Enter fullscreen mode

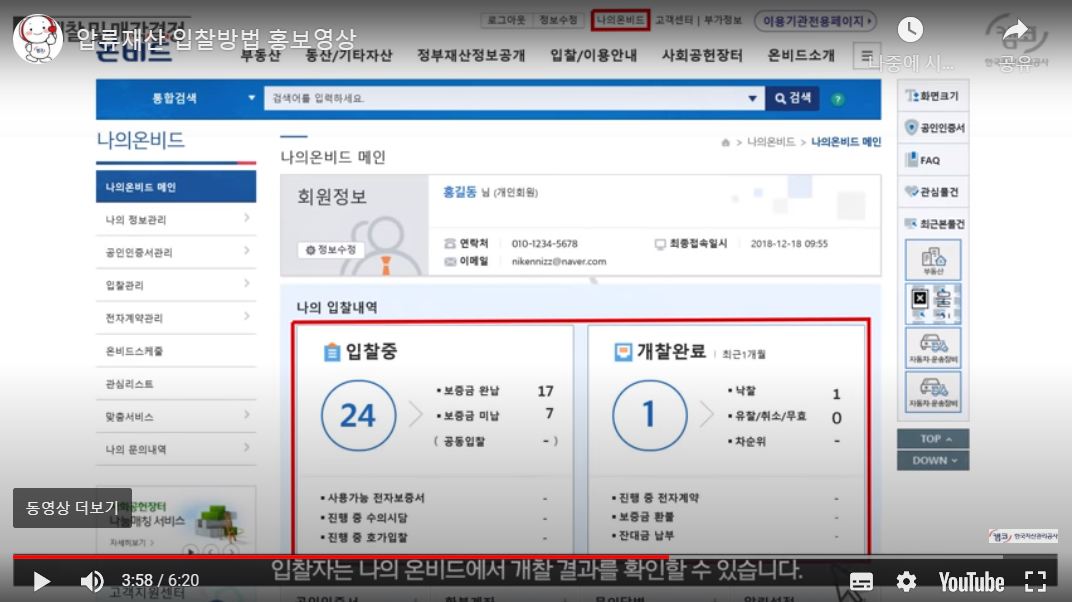click(x=1035, y=582)
